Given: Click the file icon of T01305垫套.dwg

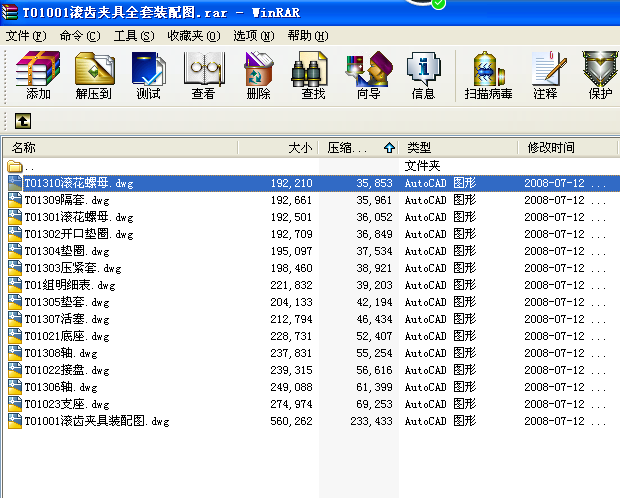Looking at the screenshot, I should (15, 302).
